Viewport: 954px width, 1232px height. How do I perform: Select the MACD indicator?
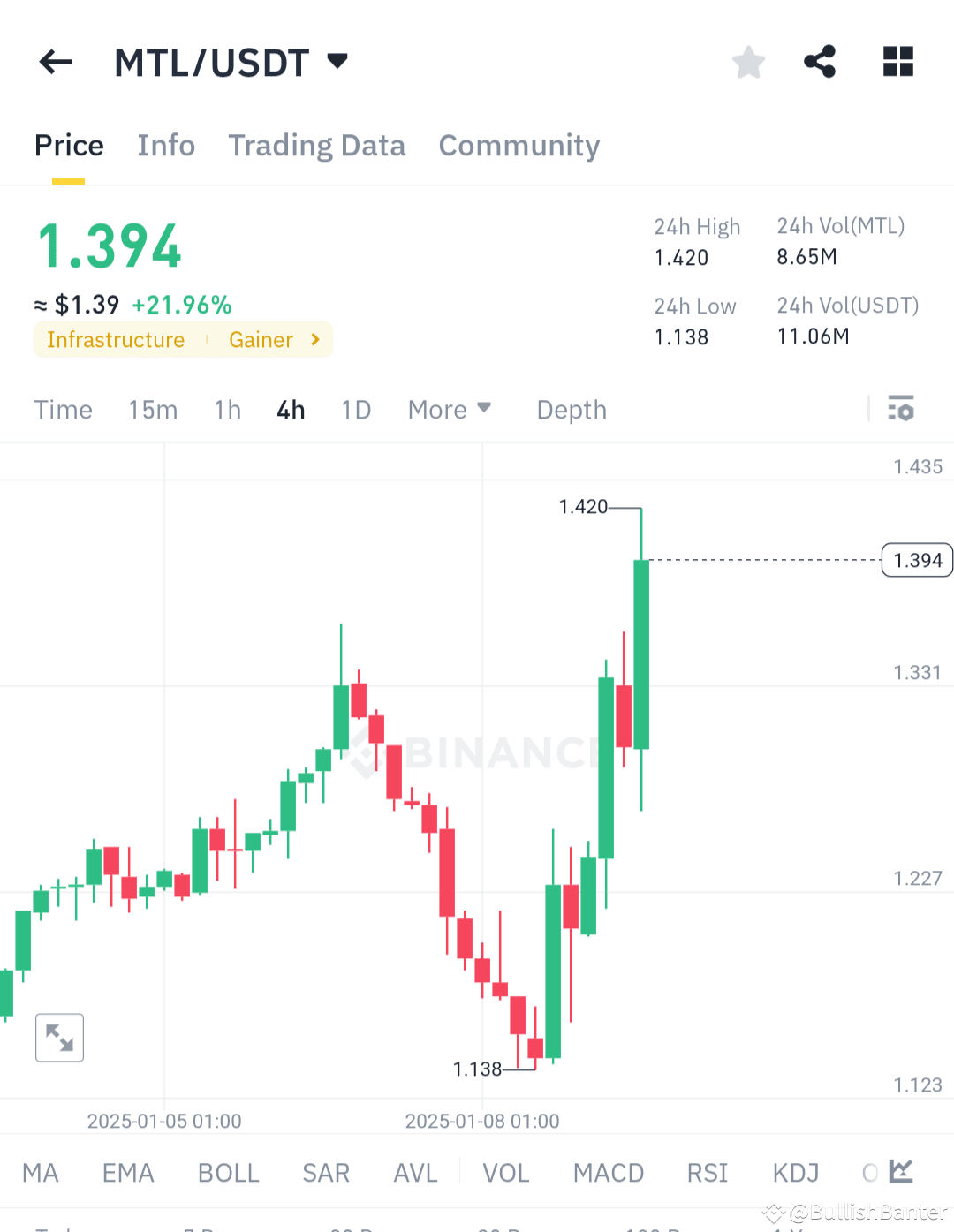pos(608,1173)
